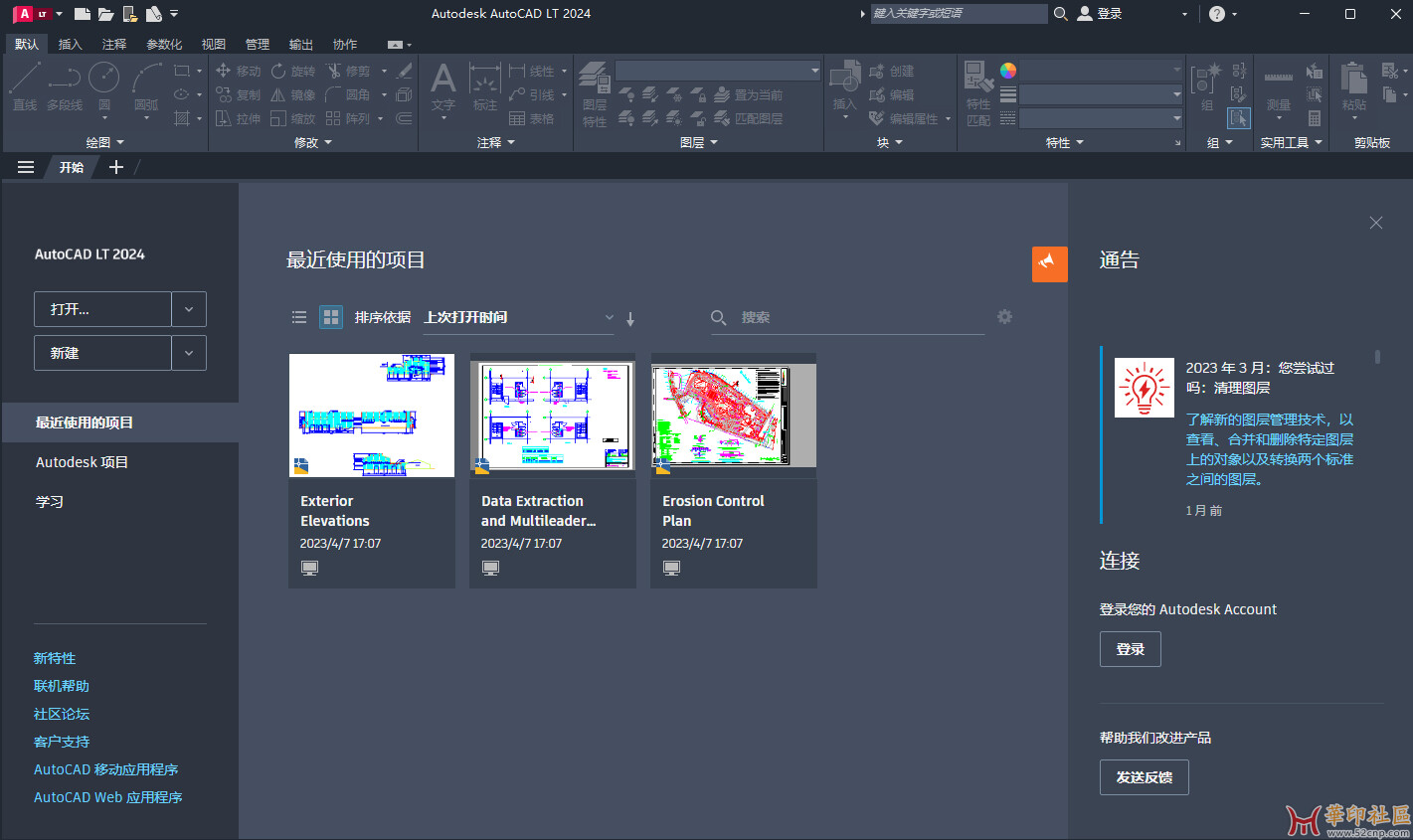The width and height of the screenshot is (1413, 840).
Task: Expand the 修改 panel flyout
Action: (x=313, y=142)
